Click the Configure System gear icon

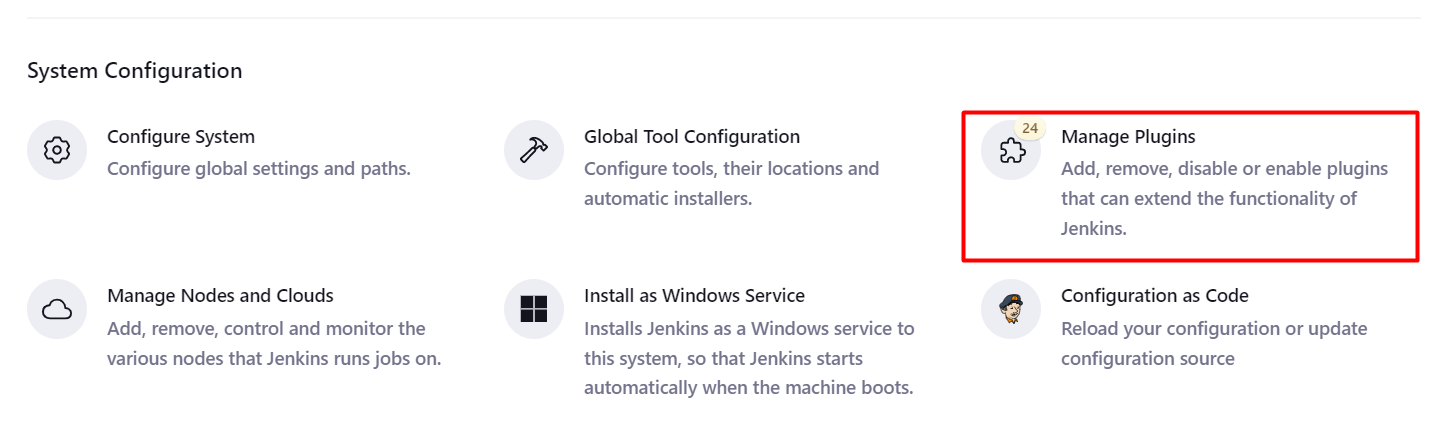click(57, 150)
